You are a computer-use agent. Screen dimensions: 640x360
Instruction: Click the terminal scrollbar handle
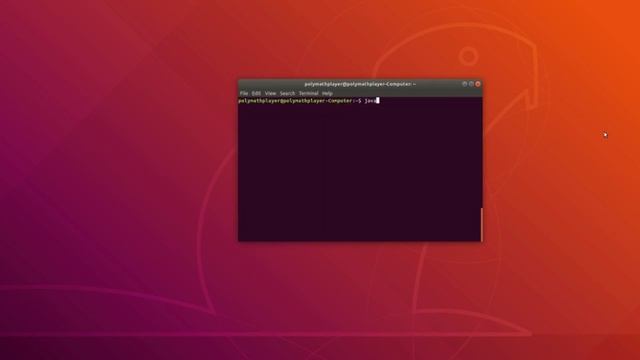pyautogui.click(x=481, y=224)
